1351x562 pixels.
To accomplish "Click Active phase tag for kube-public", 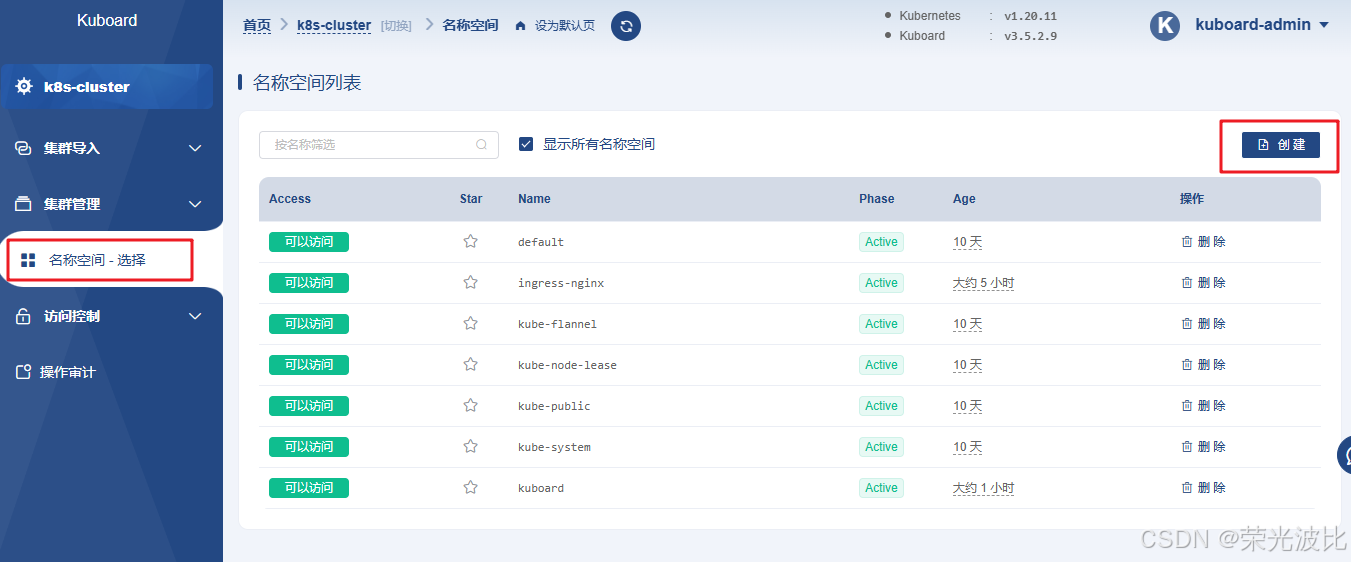I will point(881,406).
